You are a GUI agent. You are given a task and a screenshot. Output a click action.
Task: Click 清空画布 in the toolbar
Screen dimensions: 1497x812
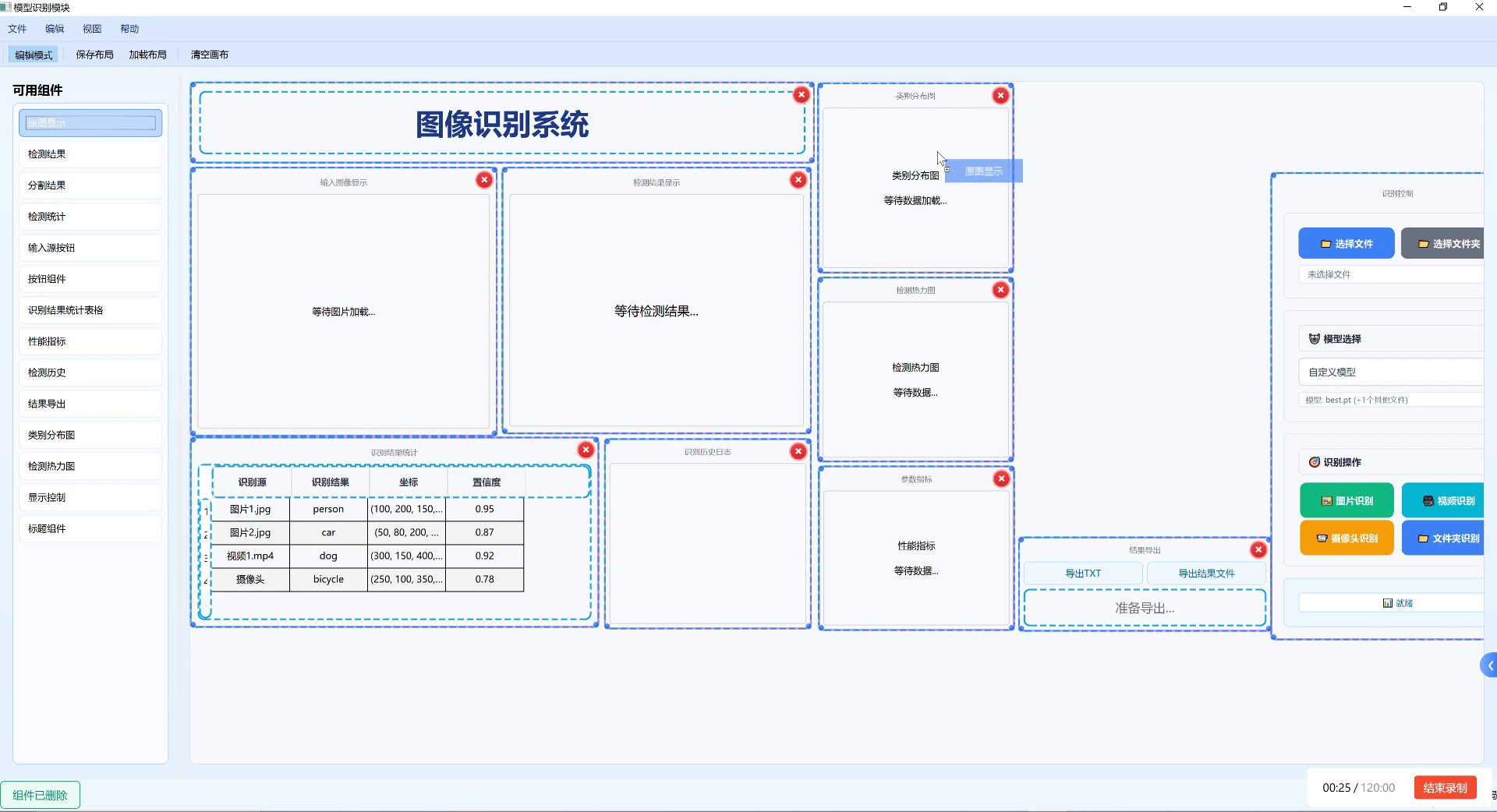pos(210,55)
